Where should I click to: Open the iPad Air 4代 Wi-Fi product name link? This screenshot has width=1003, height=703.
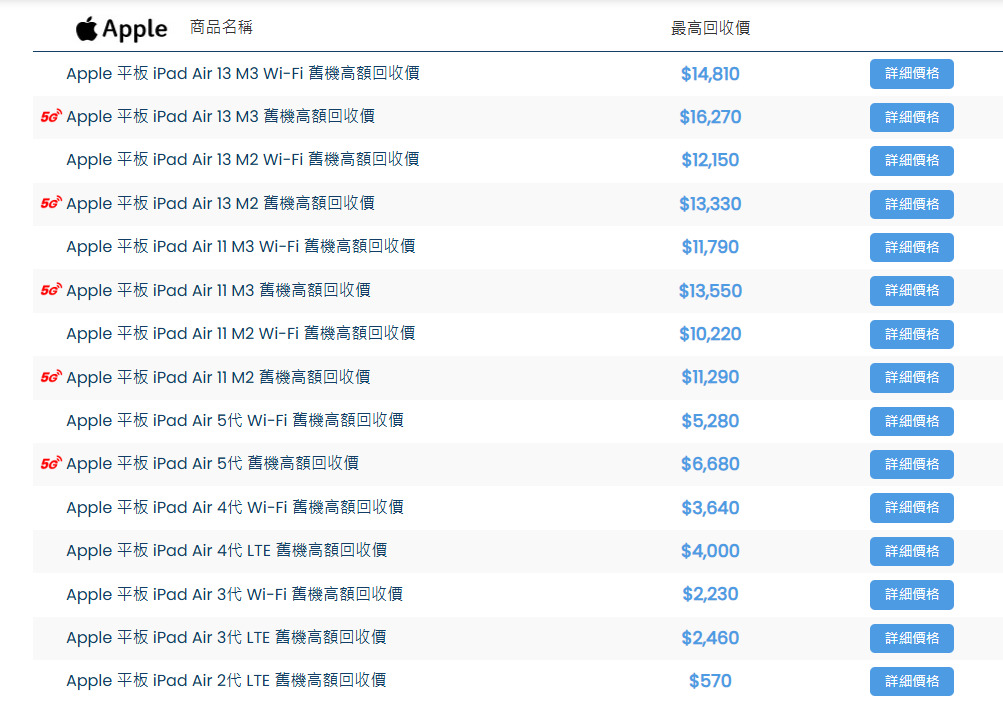coord(234,507)
